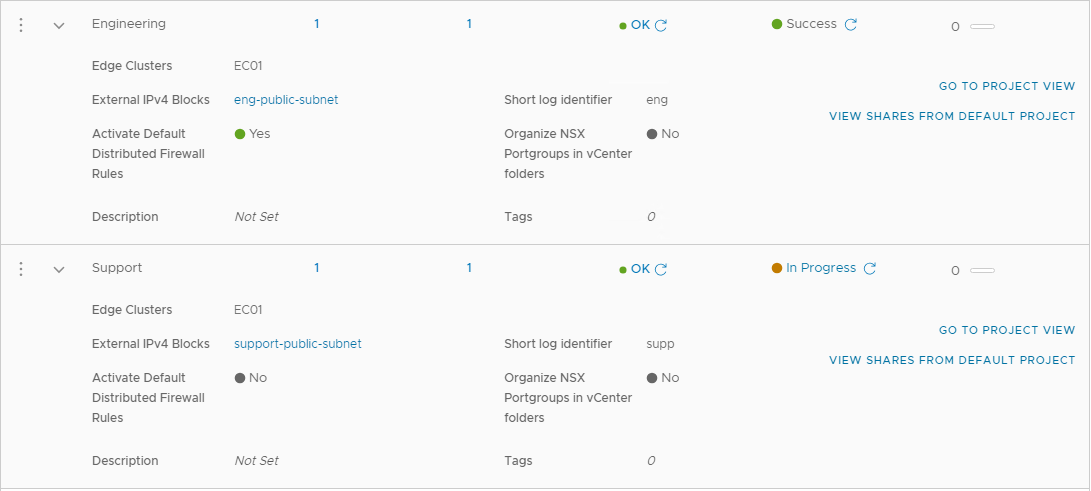Click the Support project name
Viewport: 1091px width, 491px height.
(x=117, y=268)
